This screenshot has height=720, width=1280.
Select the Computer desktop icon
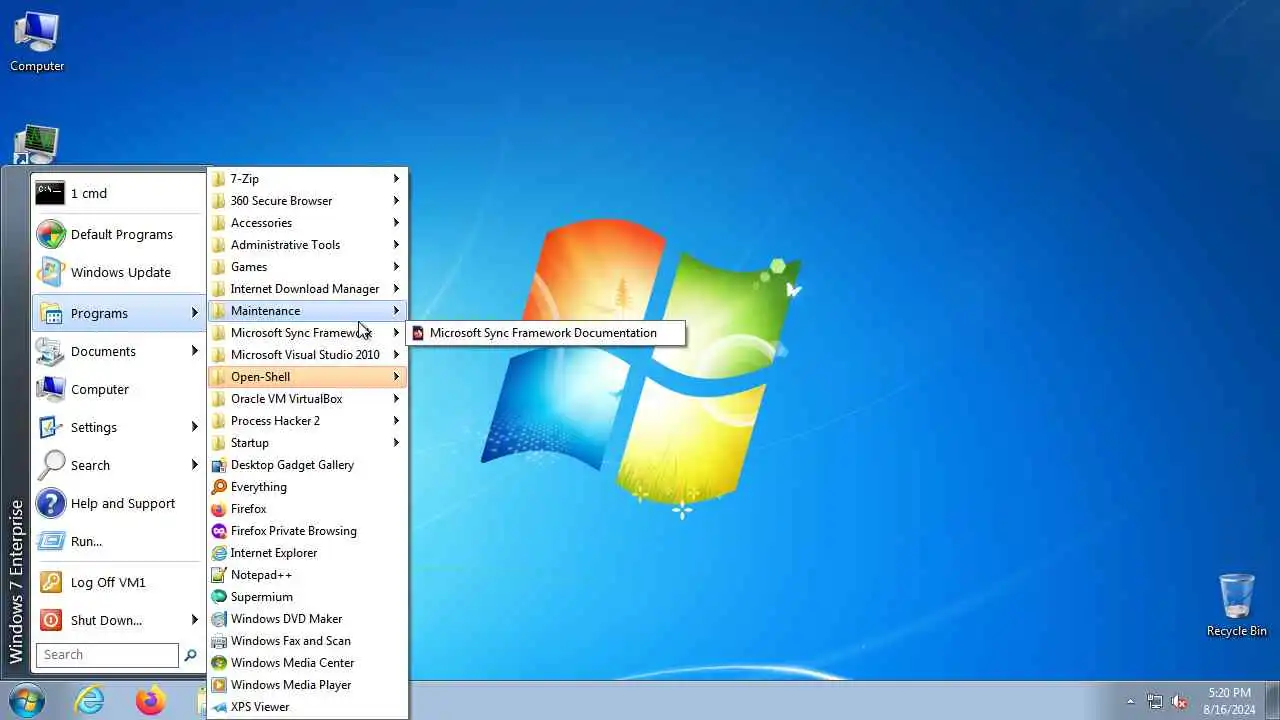pos(37,42)
